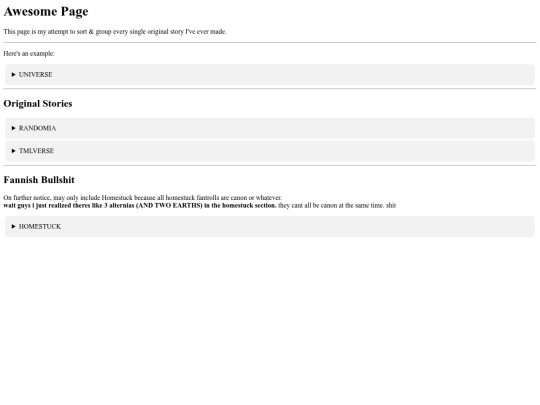Click the Awesome Page heading
Screen dimensions: 540x405
[x=46, y=11]
